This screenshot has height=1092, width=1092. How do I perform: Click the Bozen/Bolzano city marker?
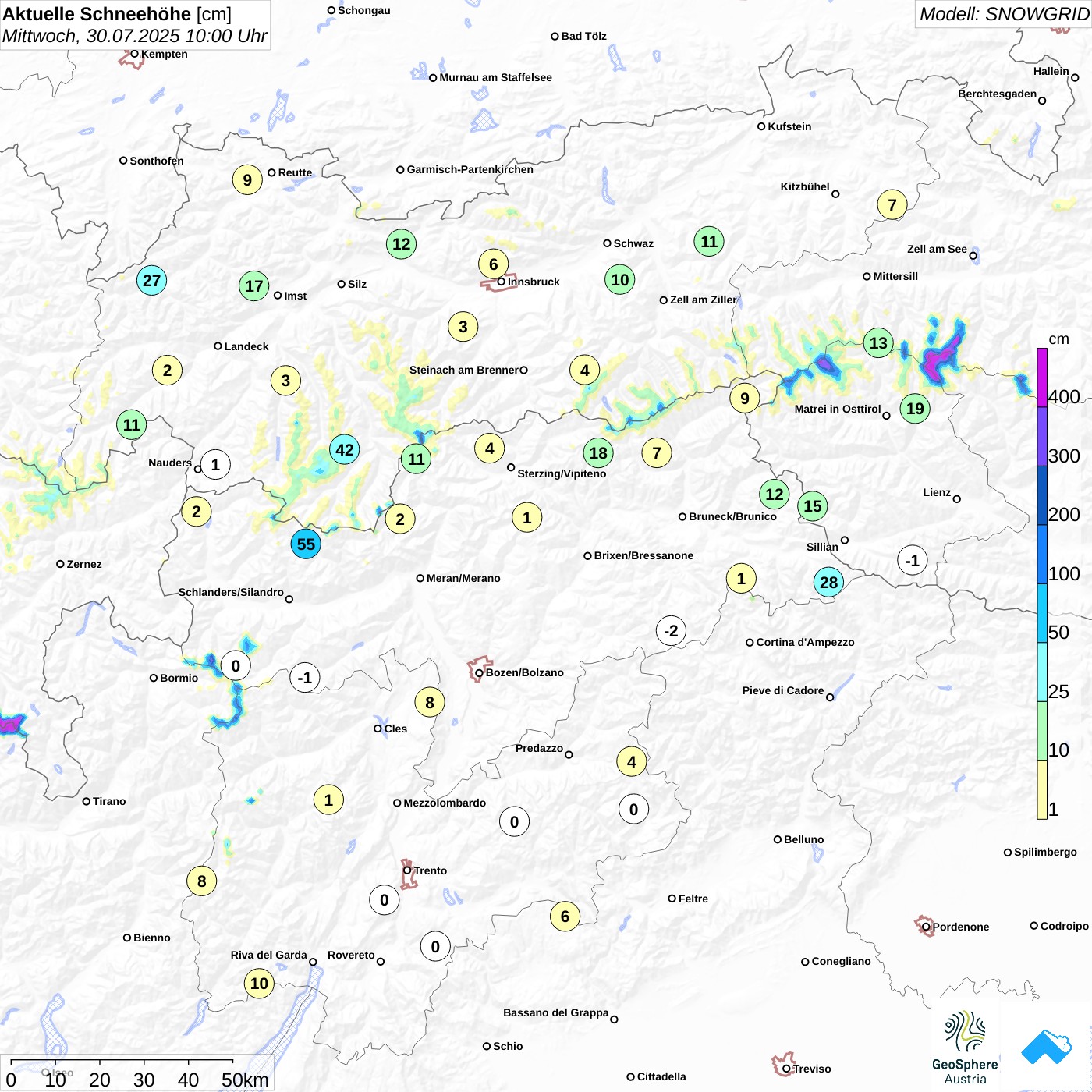[x=479, y=672]
